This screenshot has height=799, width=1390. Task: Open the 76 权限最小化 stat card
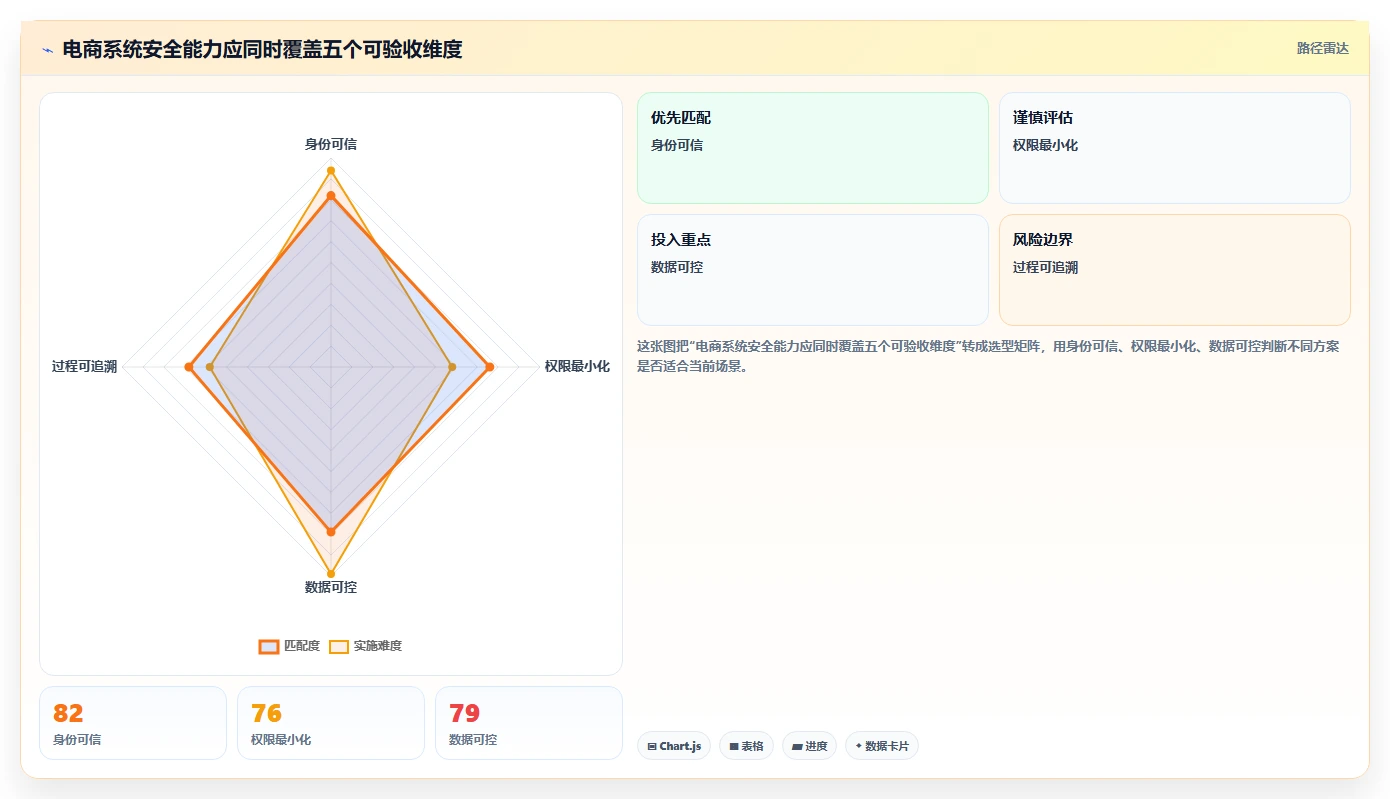[331, 723]
